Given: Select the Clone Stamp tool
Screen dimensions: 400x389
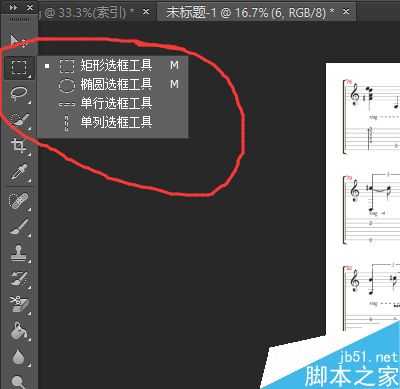Looking at the screenshot, I should [x=19, y=253].
